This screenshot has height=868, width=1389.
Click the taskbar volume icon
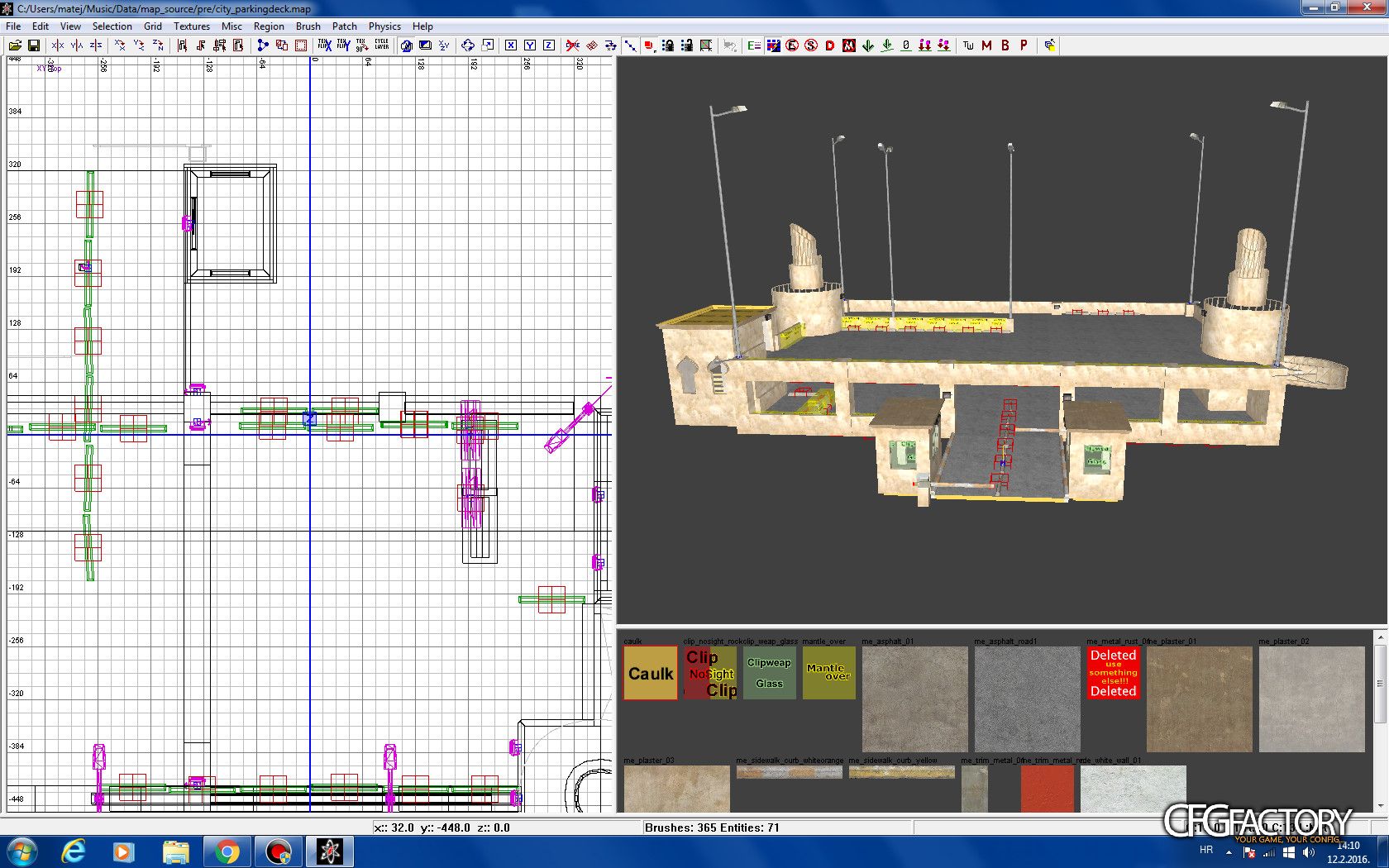tap(1308, 852)
